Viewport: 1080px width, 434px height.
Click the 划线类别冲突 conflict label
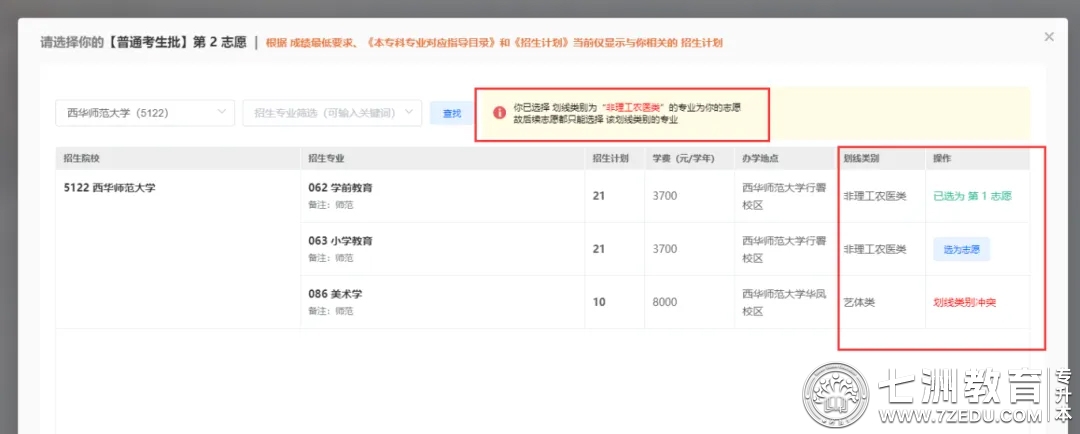click(x=964, y=302)
